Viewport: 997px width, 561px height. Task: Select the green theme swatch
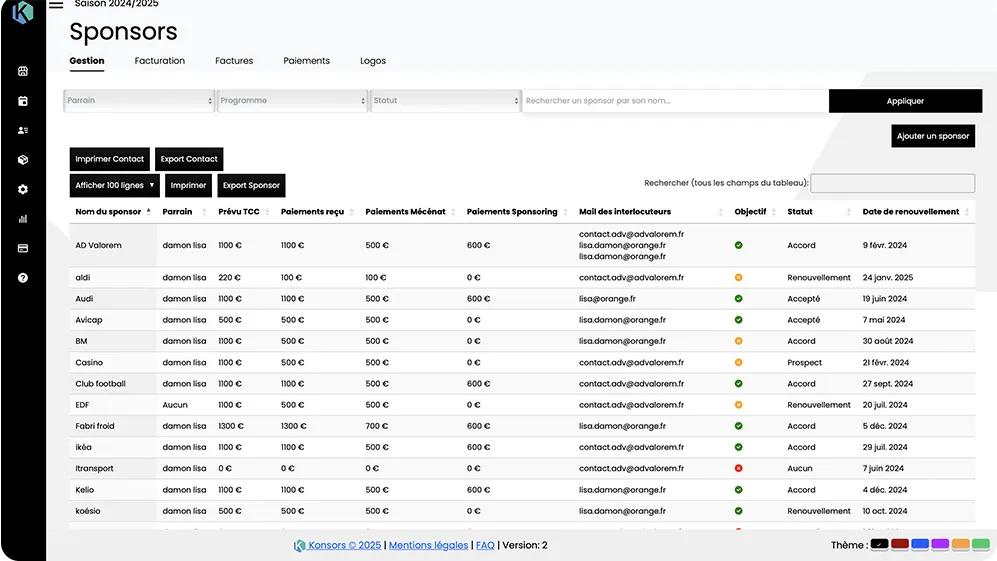(981, 544)
